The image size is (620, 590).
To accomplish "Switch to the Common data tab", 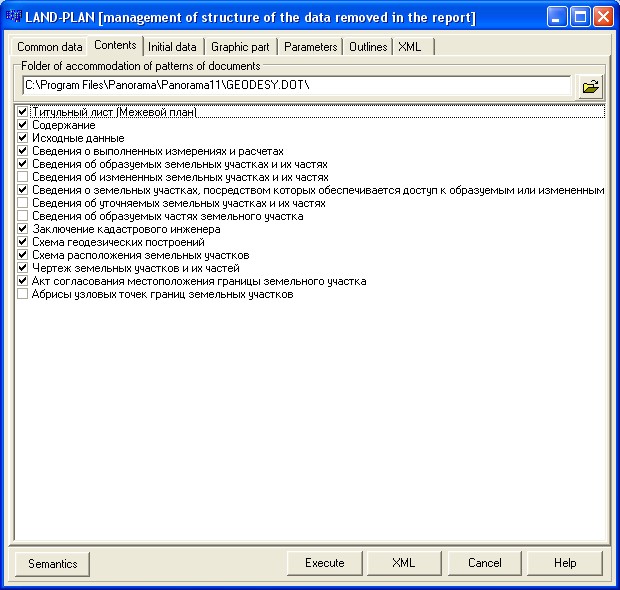I will click(50, 47).
